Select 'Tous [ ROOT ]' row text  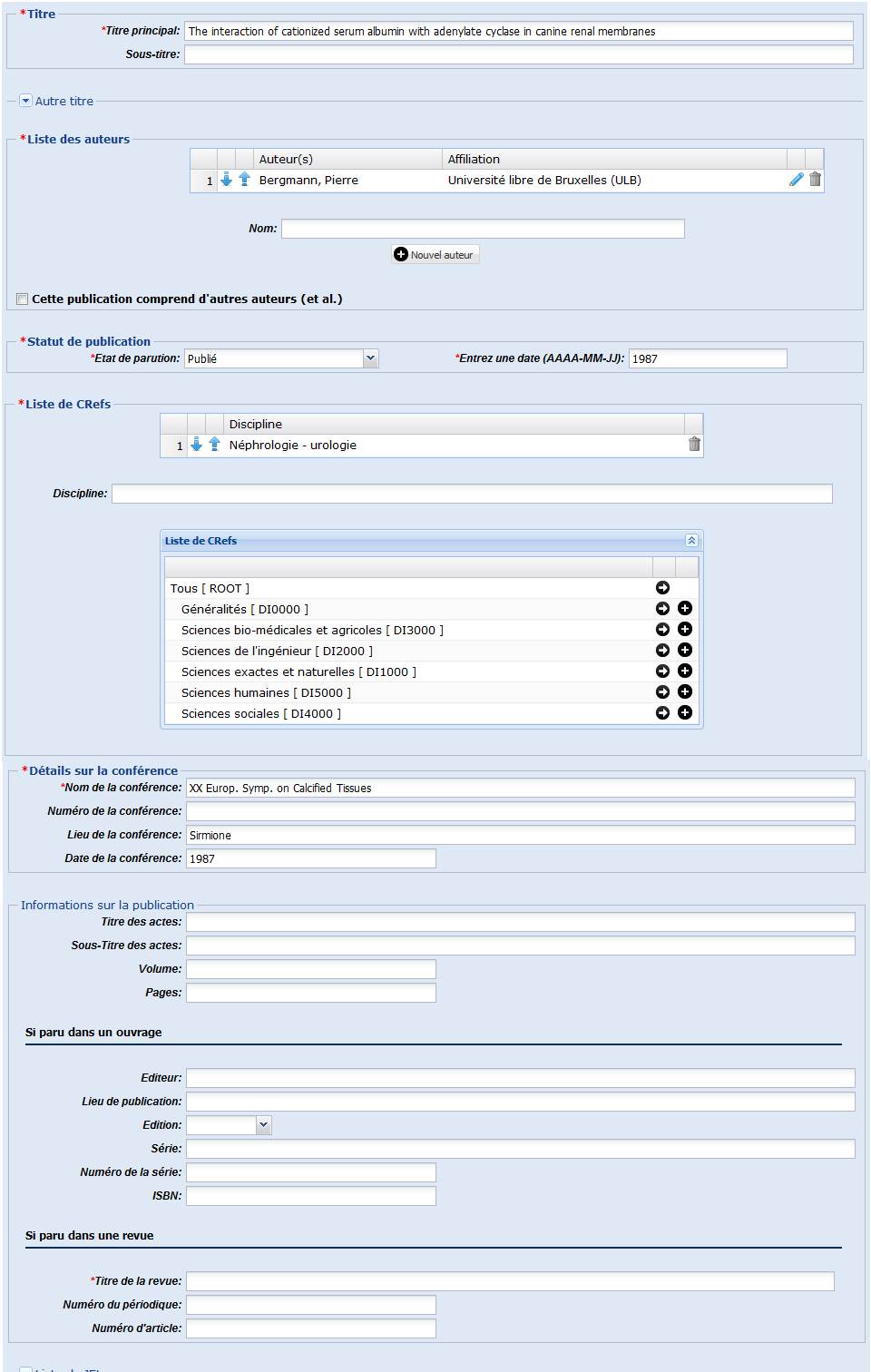point(210,588)
